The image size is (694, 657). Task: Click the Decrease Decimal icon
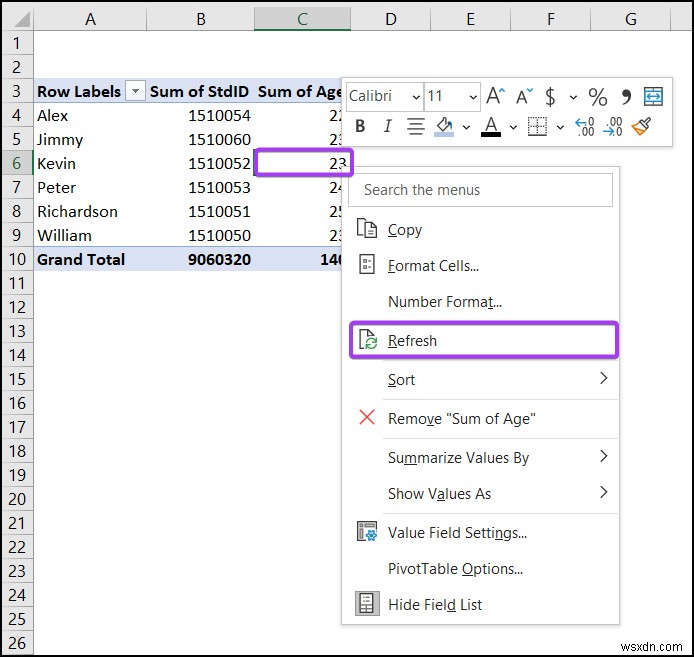[613, 126]
